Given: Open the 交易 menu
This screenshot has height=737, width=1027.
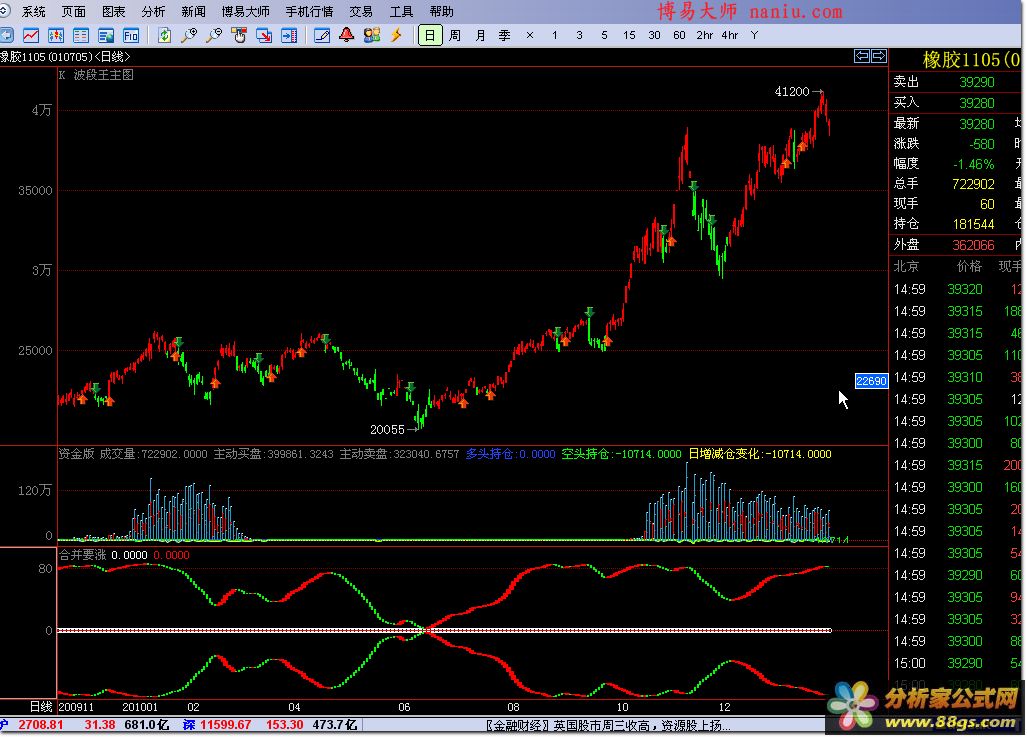Looking at the screenshot, I should click(x=361, y=11).
